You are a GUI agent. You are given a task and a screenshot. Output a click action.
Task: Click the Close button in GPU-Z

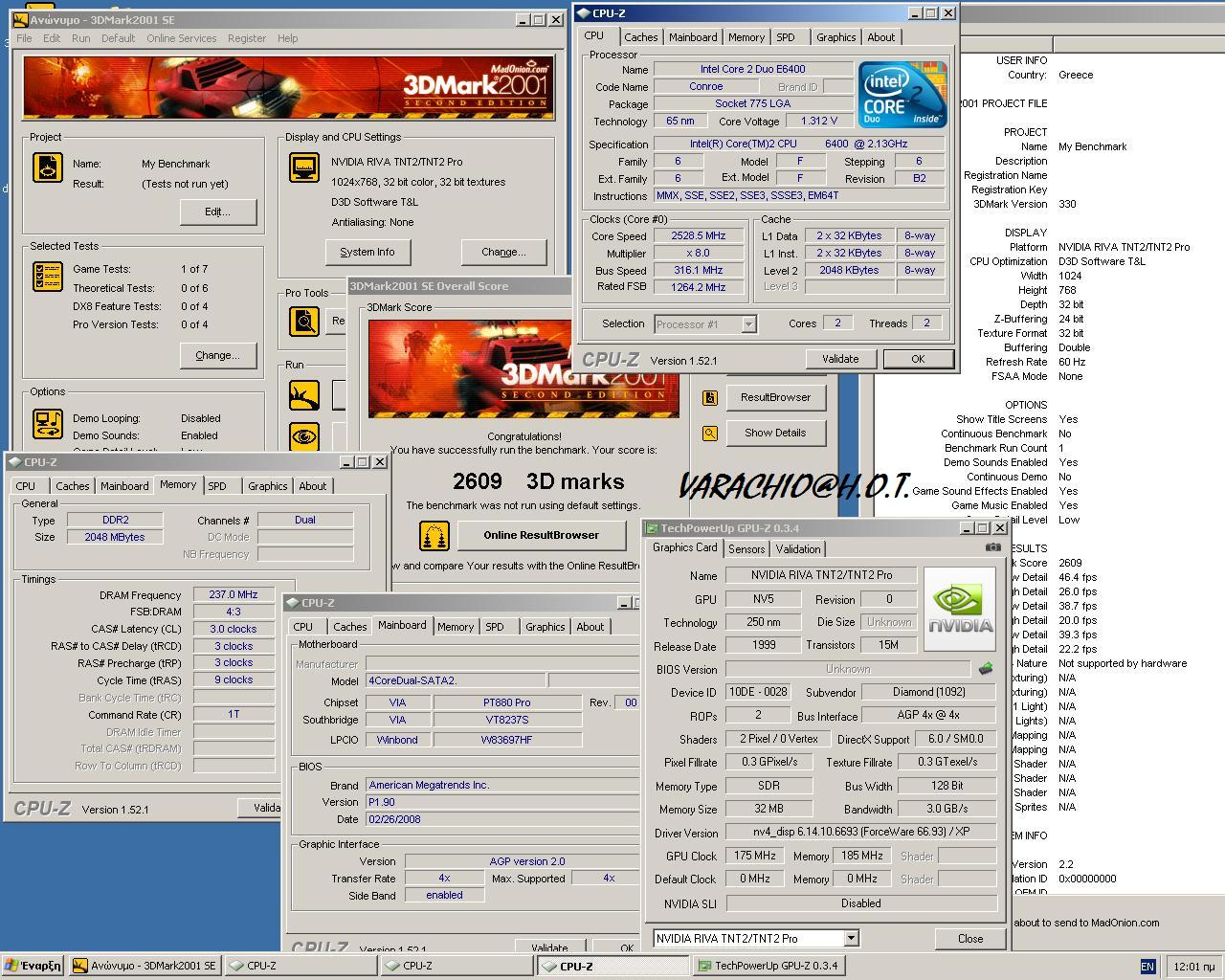coord(970,939)
